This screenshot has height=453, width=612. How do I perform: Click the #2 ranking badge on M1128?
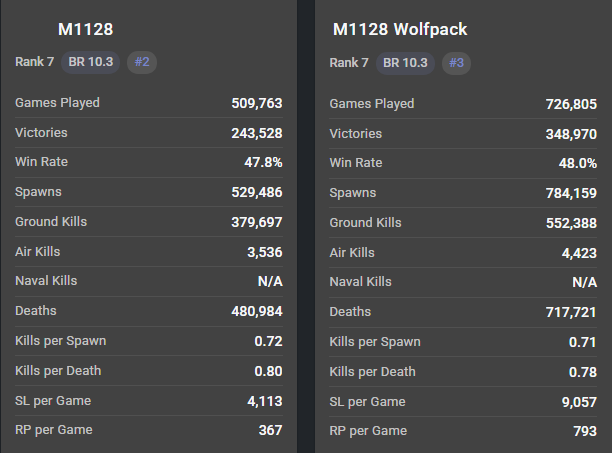click(142, 62)
